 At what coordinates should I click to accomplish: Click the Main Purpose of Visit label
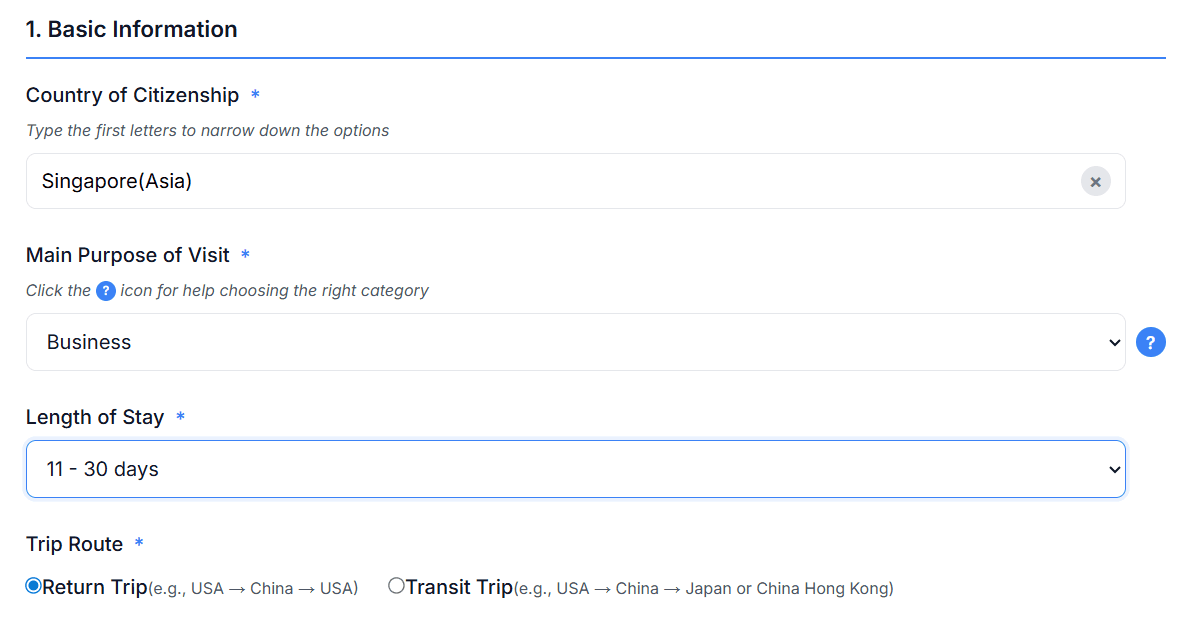coord(128,255)
